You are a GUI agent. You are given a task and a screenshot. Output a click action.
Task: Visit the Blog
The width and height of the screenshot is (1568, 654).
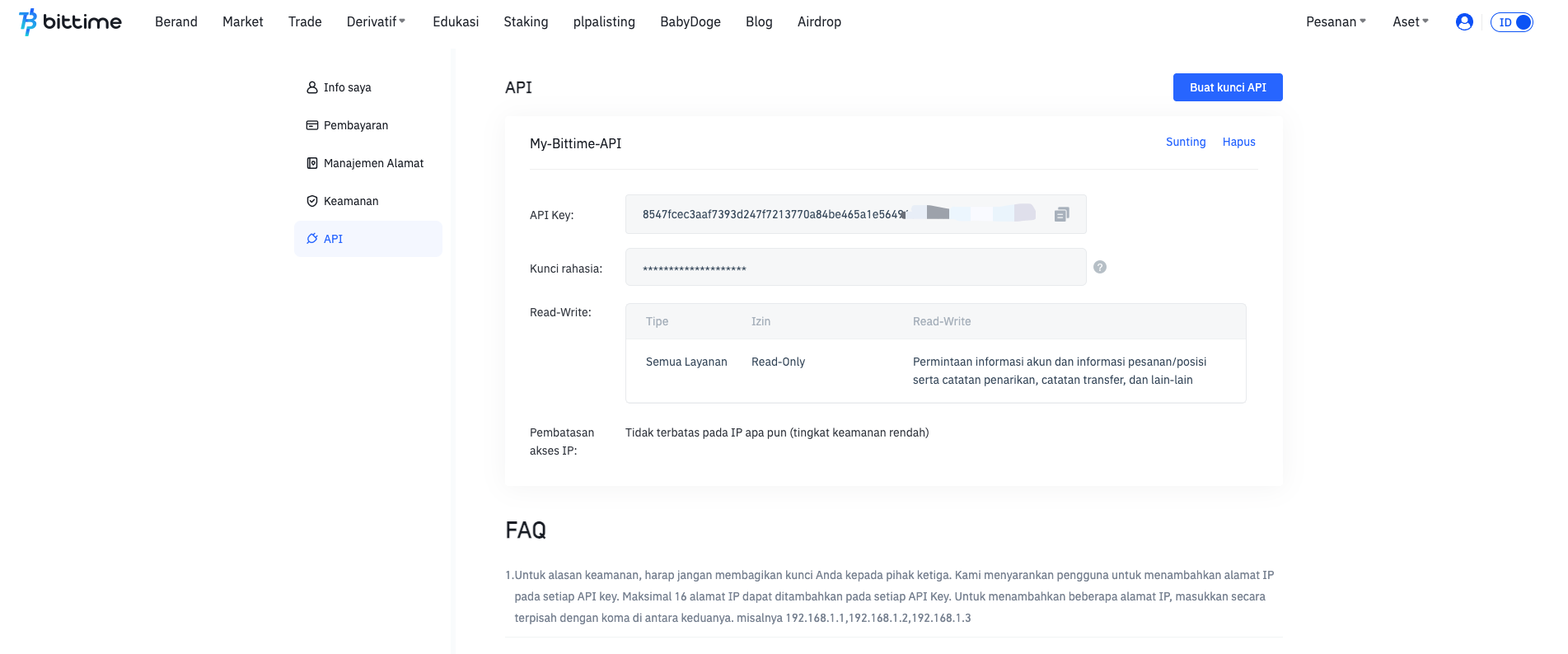coord(759,22)
